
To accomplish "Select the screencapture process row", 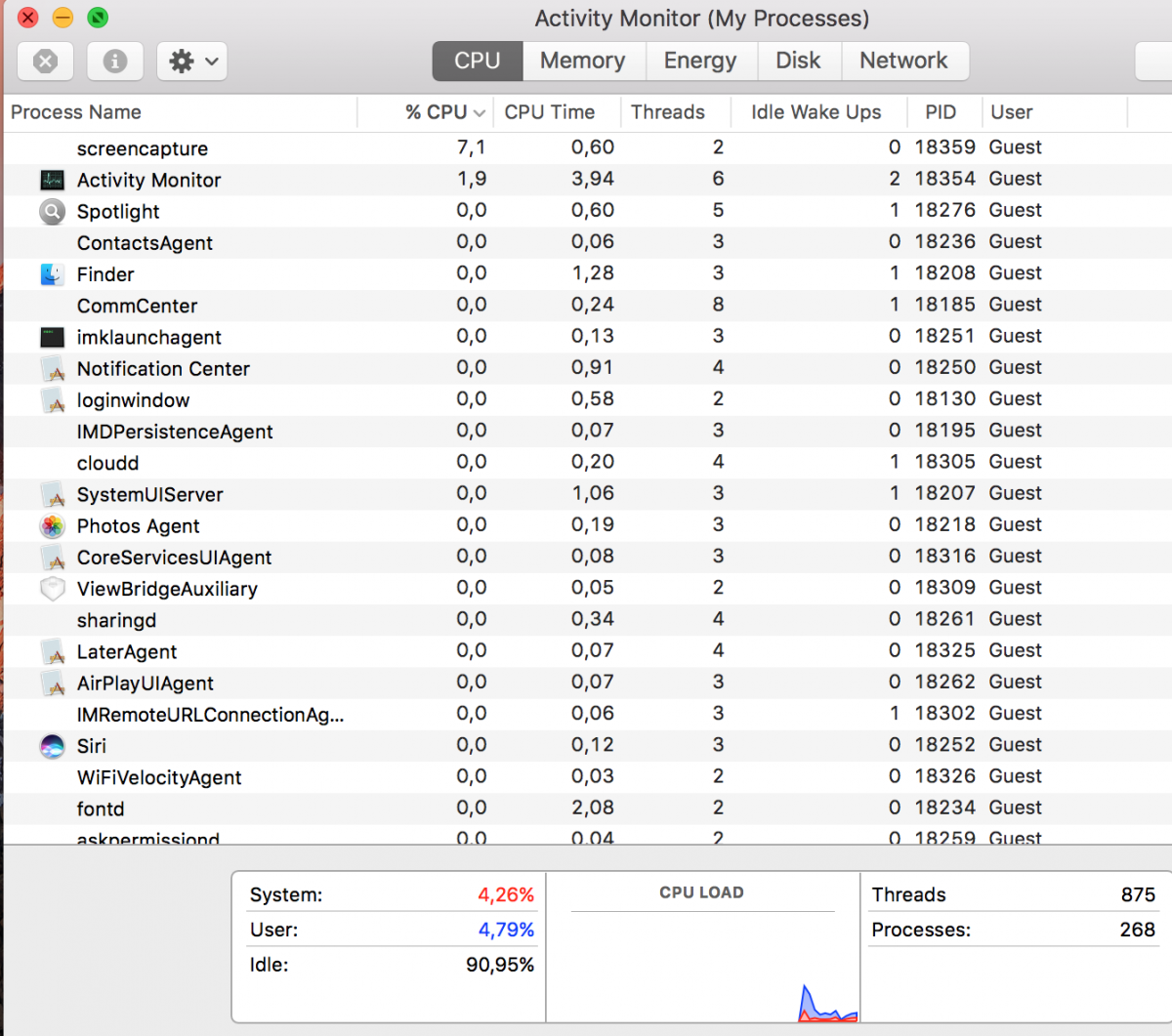I will (x=586, y=148).
